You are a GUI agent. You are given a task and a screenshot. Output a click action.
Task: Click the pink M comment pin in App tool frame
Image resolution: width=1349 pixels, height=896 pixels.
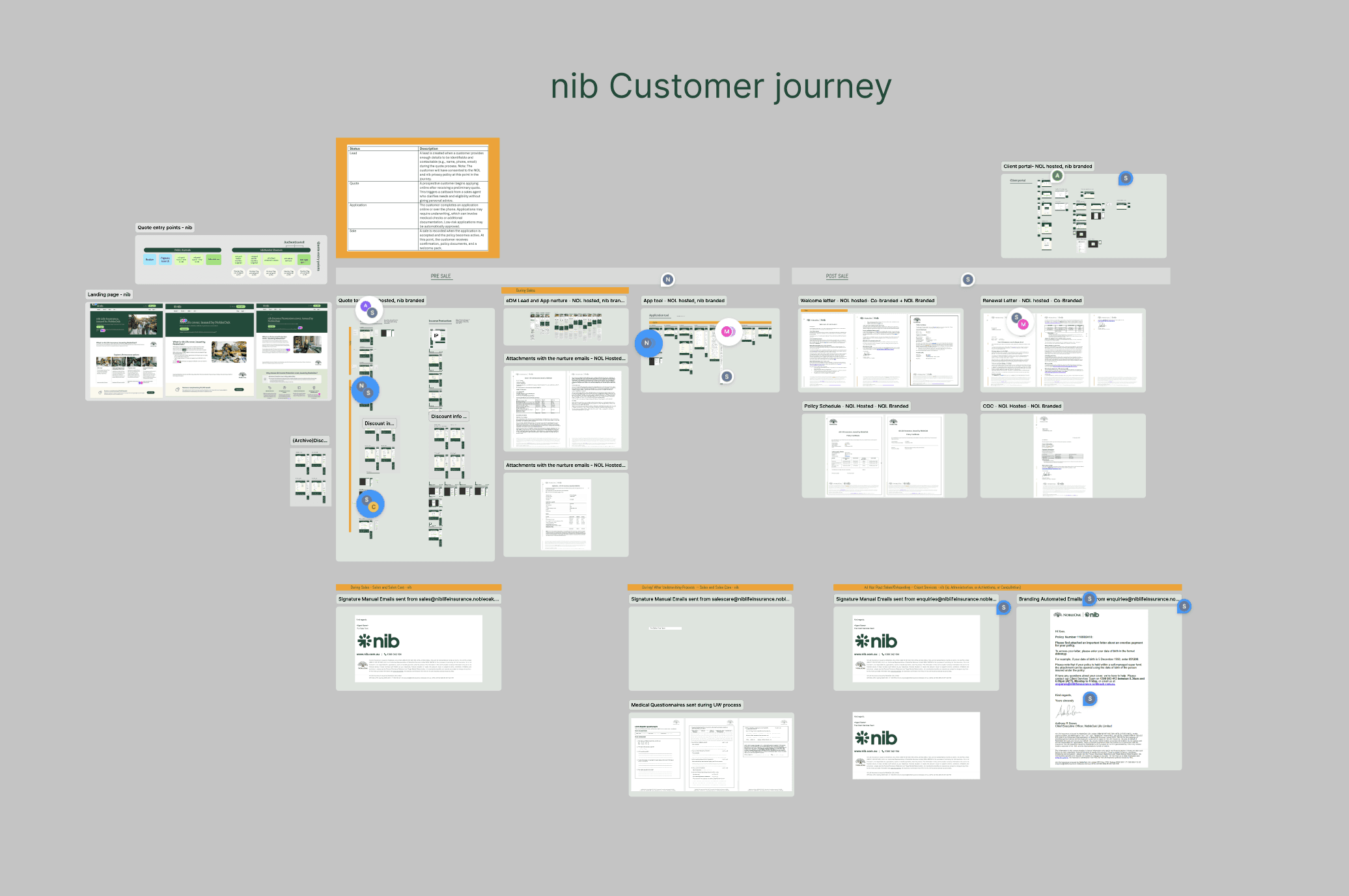pos(727,331)
